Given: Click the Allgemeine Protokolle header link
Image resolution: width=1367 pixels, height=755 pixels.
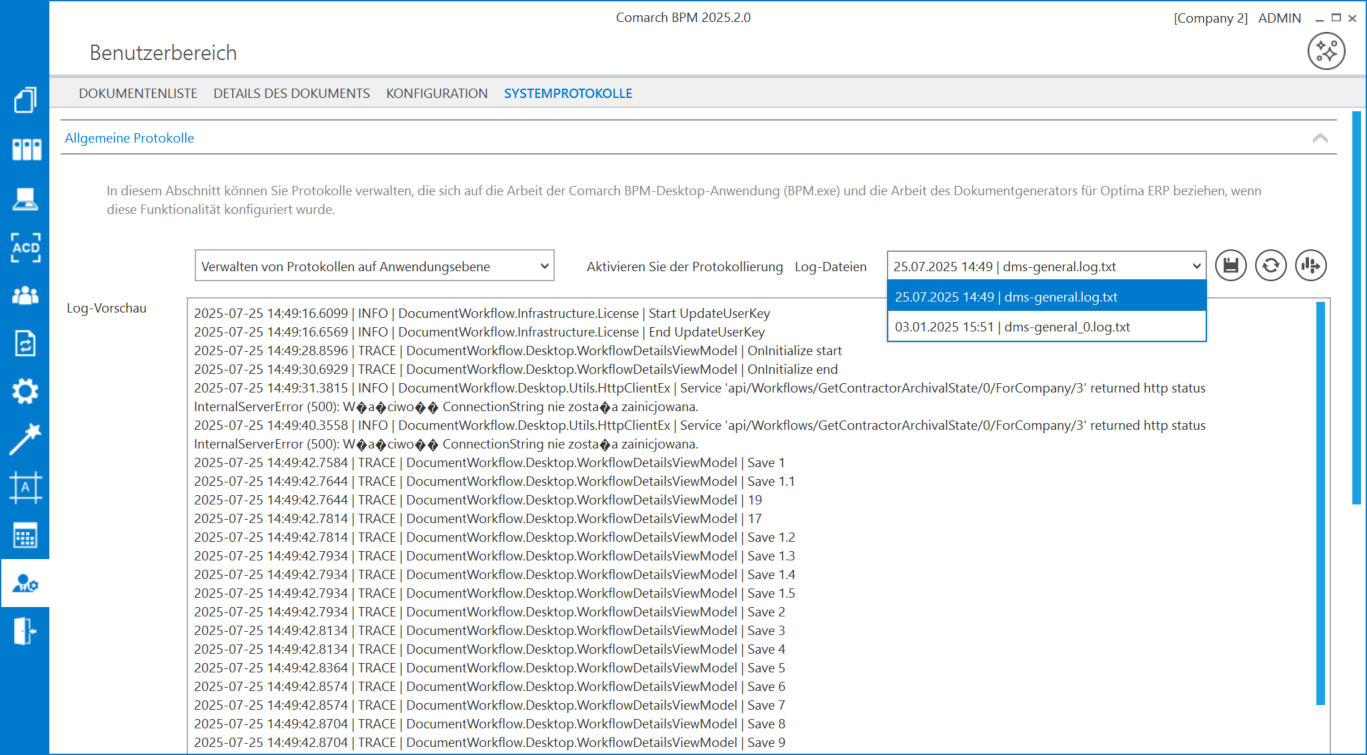Looking at the screenshot, I should pyautogui.click(x=130, y=138).
